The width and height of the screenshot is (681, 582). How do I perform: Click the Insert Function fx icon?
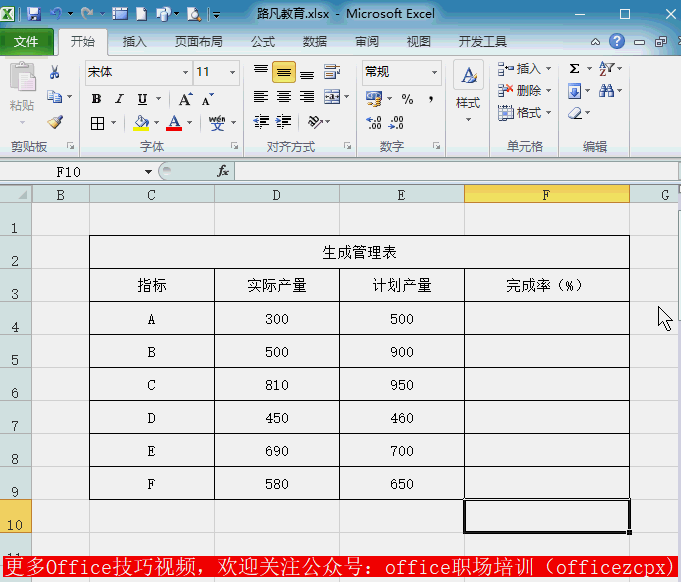(x=223, y=171)
